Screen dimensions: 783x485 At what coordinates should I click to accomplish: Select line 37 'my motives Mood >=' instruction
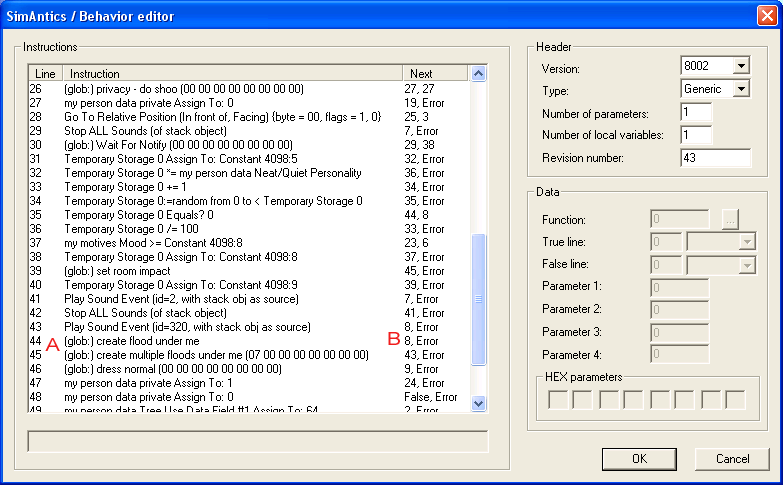pyautogui.click(x=249, y=243)
